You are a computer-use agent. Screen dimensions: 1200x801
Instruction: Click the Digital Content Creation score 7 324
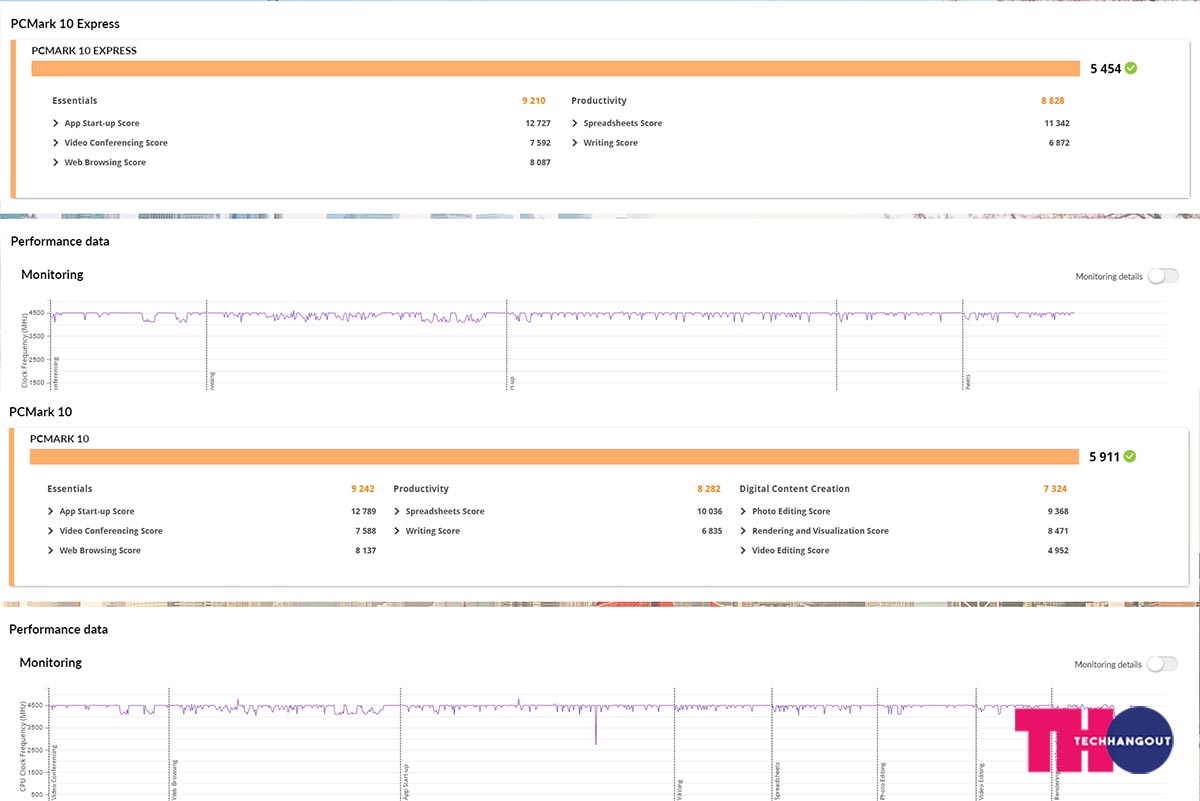(x=1056, y=489)
